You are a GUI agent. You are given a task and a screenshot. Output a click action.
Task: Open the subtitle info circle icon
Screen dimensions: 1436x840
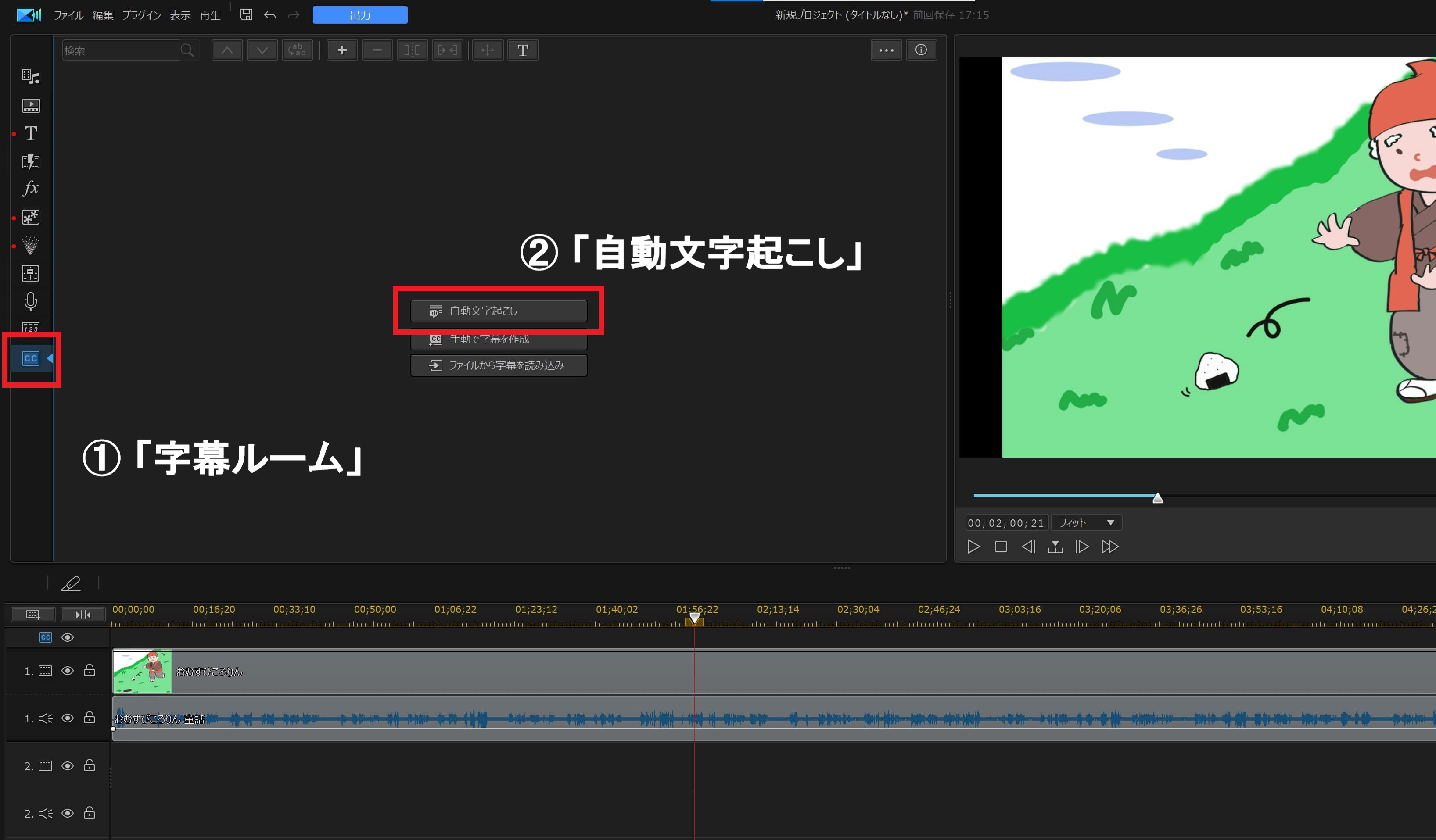pyautogui.click(x=921, y=50)
